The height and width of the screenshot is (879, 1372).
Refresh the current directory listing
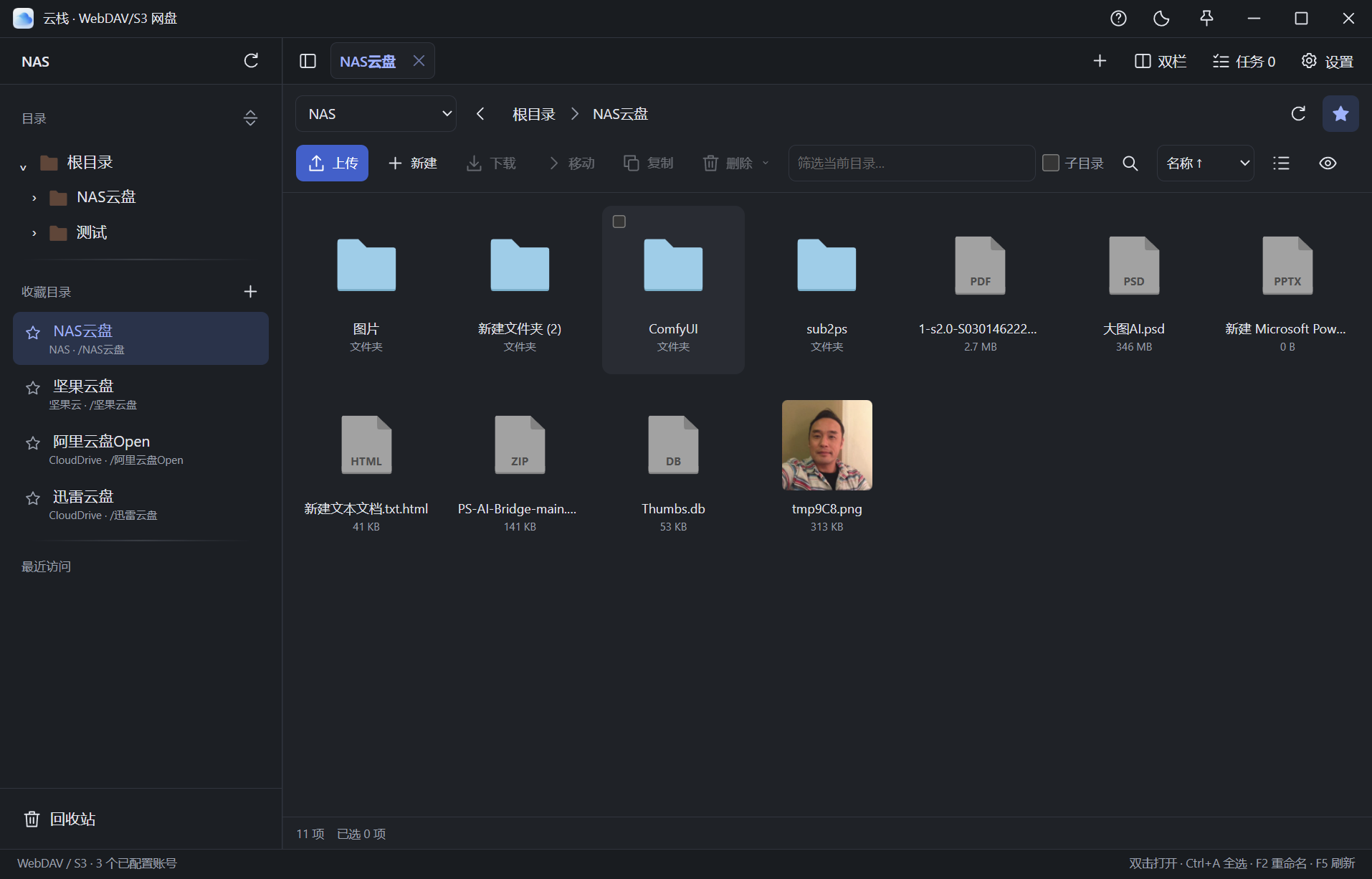click(1298, 114)
